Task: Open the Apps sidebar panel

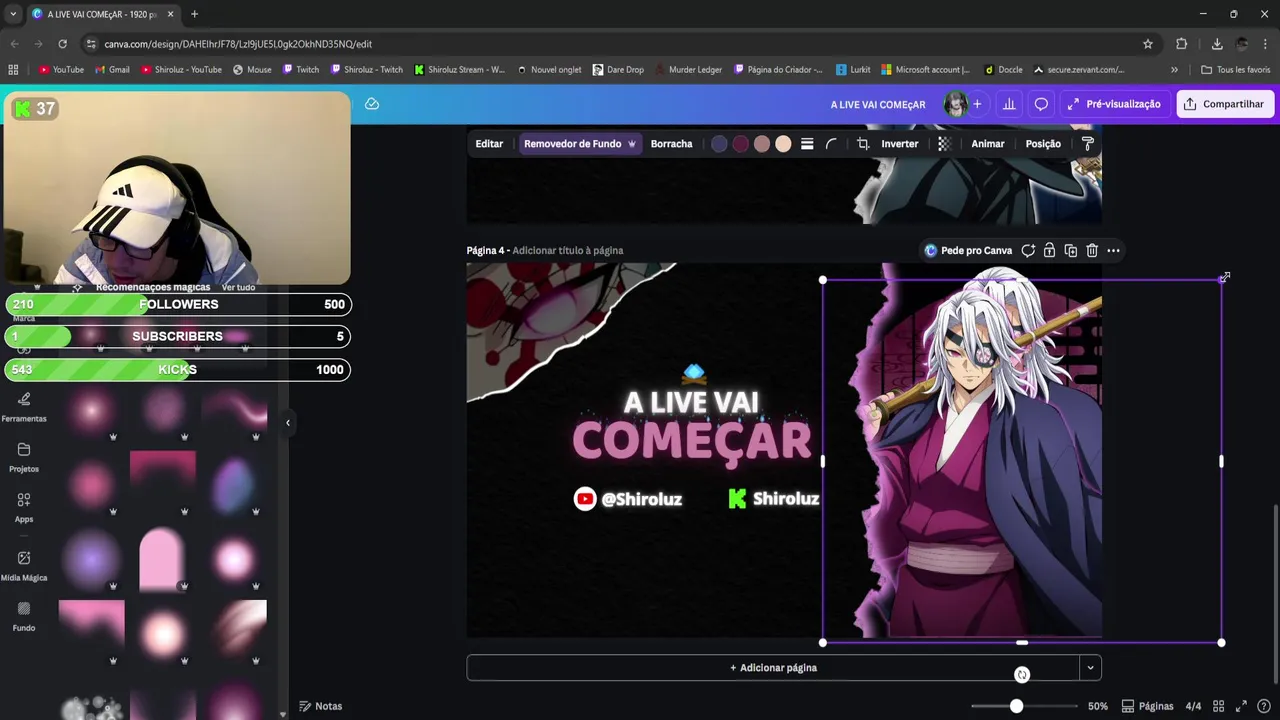Action: pos(24,508)
